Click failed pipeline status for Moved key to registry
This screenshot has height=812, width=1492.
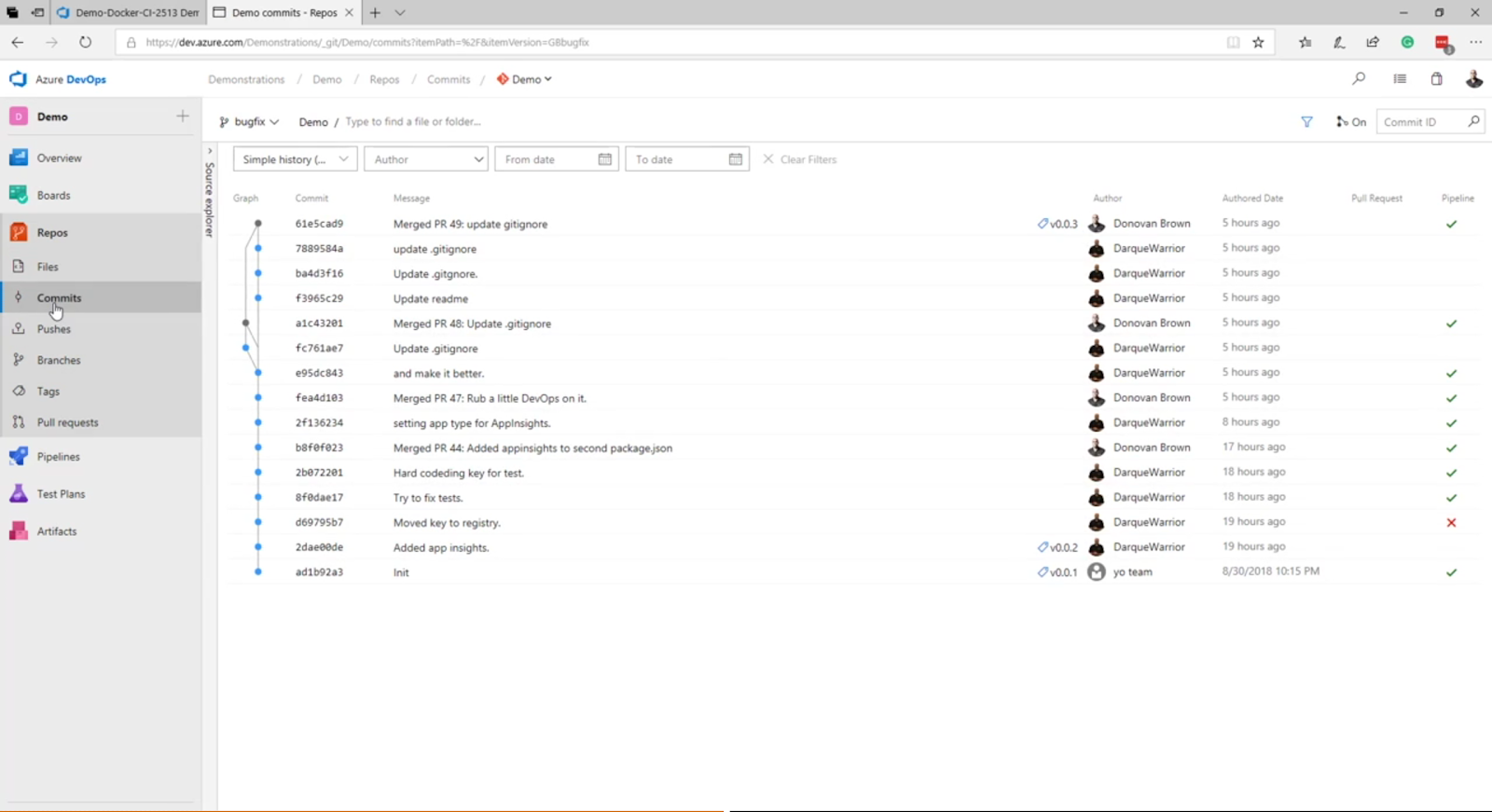(x=1451, y=522)
